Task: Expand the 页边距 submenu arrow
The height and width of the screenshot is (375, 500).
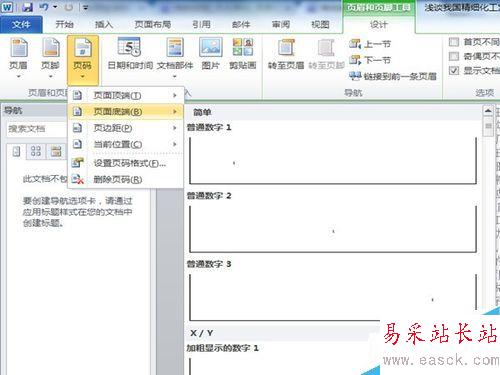Action: (x=175, y=128)
